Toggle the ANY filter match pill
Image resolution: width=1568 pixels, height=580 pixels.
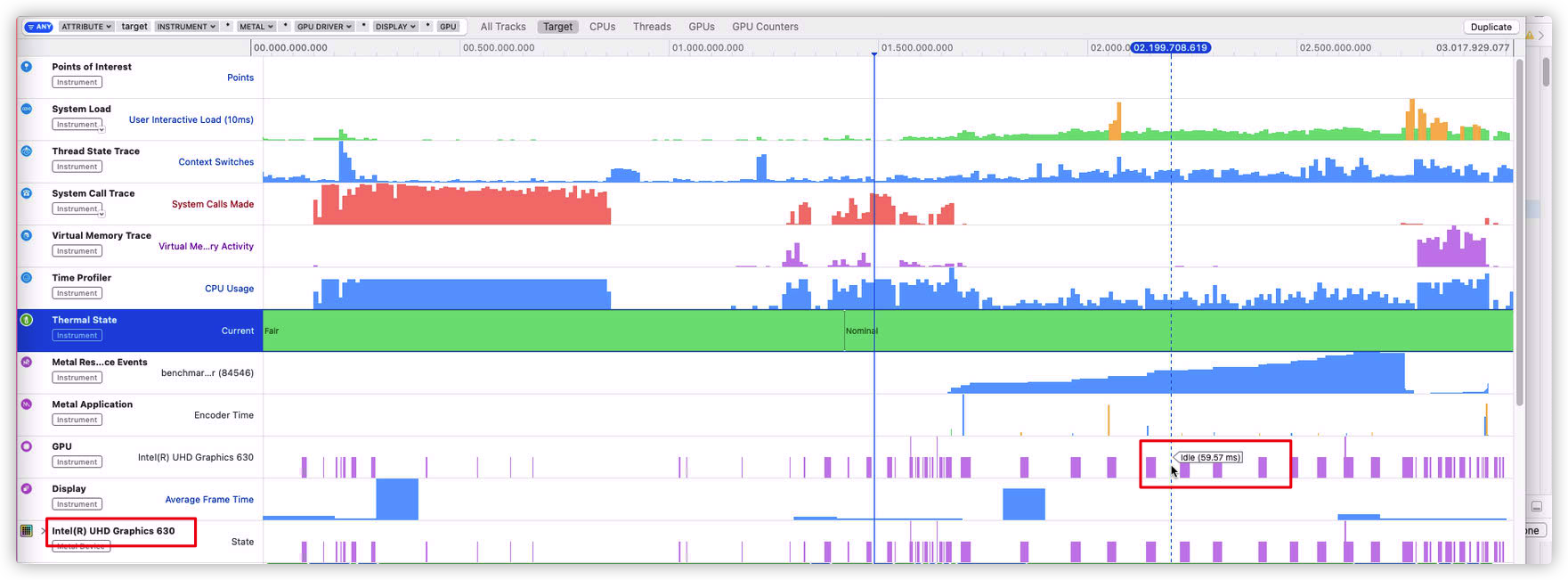(39, 27)
